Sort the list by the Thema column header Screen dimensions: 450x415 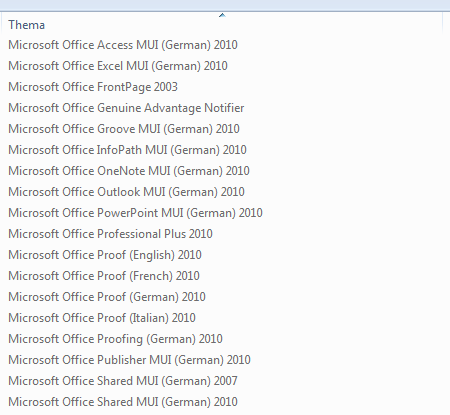pos(27,25)
